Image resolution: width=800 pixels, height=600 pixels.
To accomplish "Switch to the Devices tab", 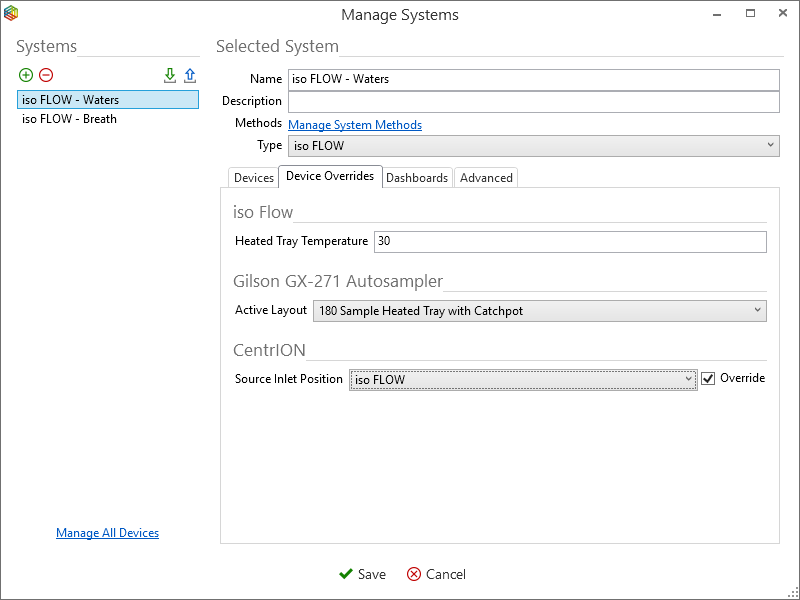I will 253,177.
